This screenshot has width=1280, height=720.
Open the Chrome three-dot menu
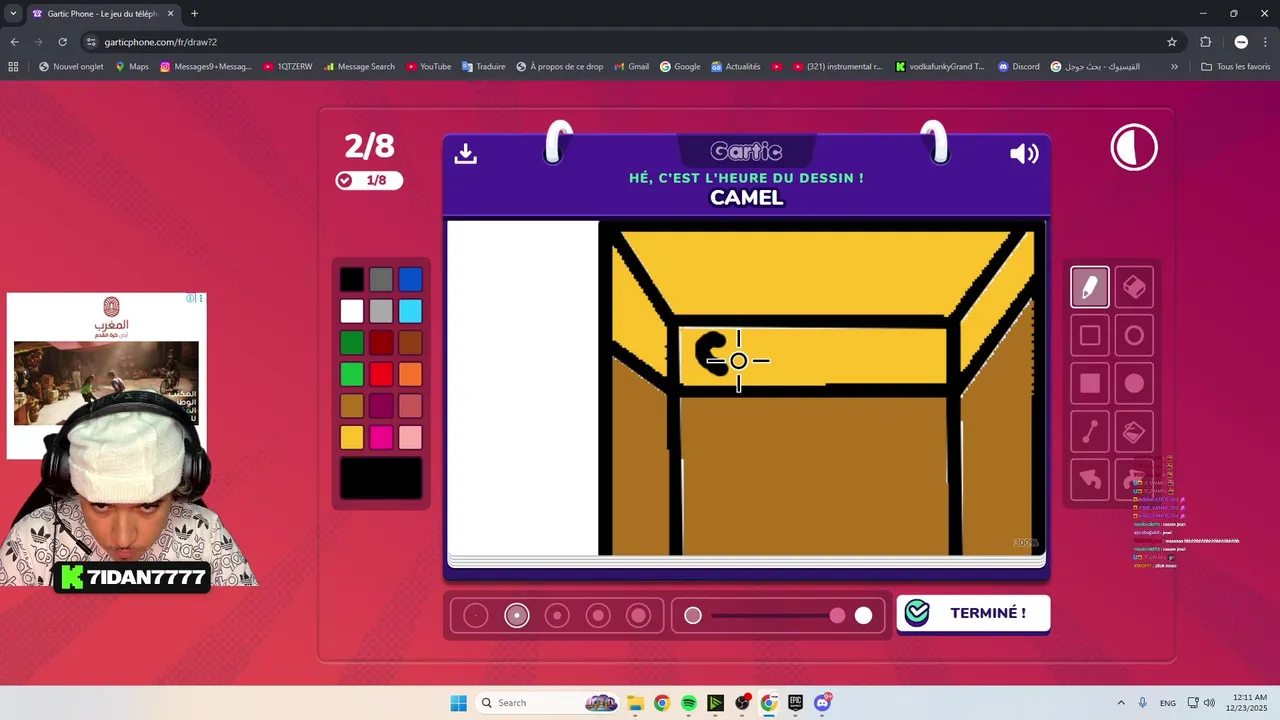click(x=1265, y=42)
